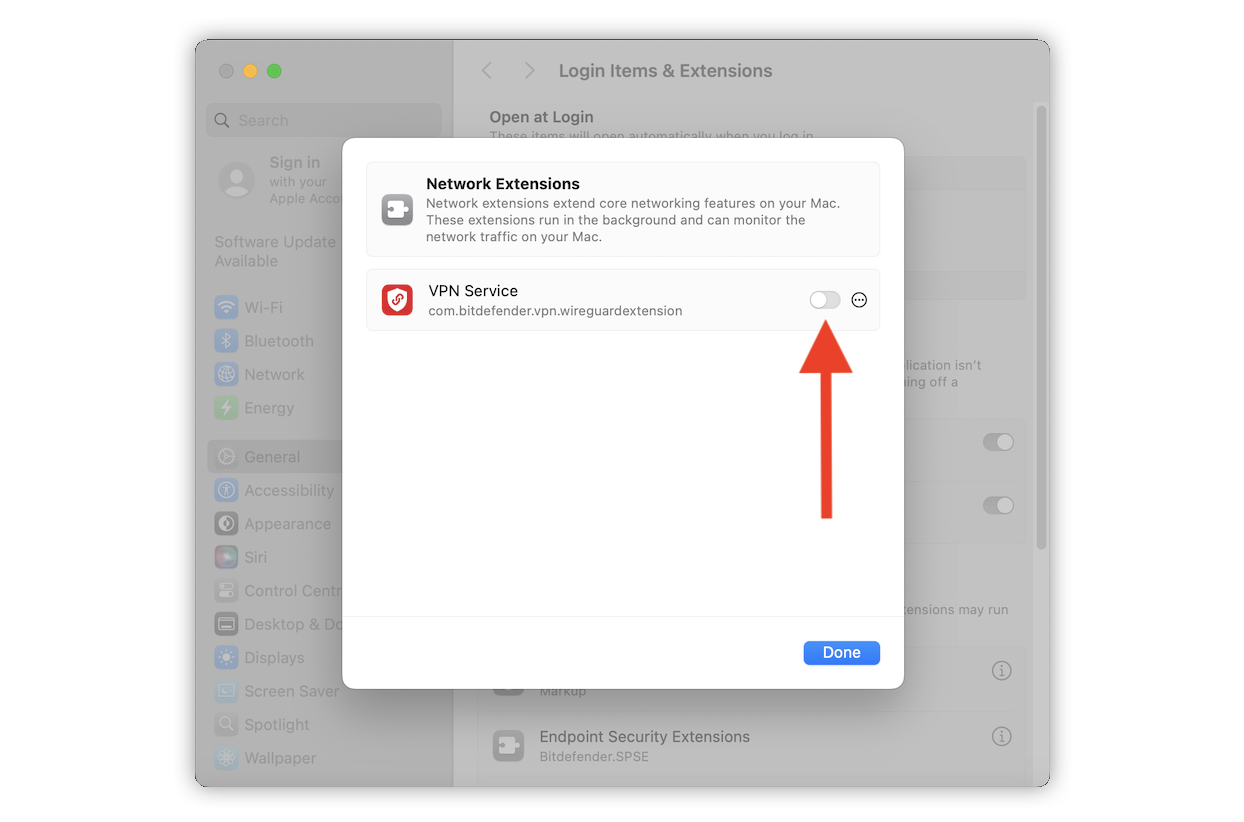Click the Search field in Settings sidebar
Screen dimensions: 1244x822
click(x=324, y=120)
